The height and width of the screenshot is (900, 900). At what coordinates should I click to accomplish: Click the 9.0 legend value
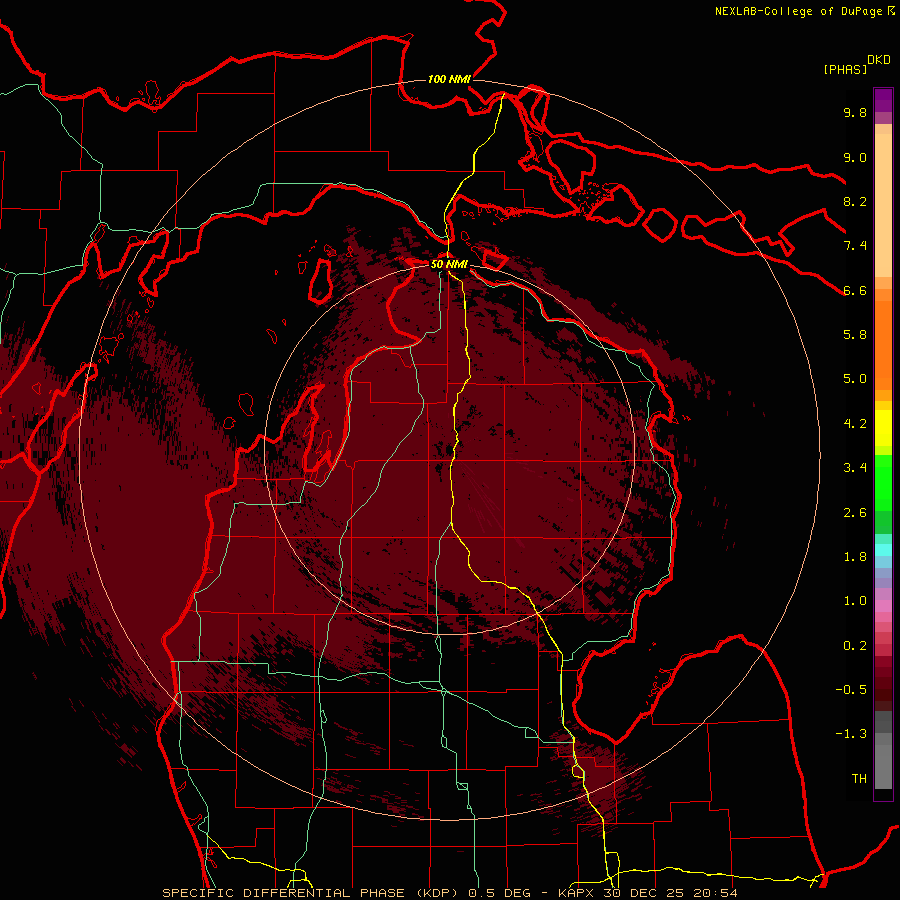(855, 157)
